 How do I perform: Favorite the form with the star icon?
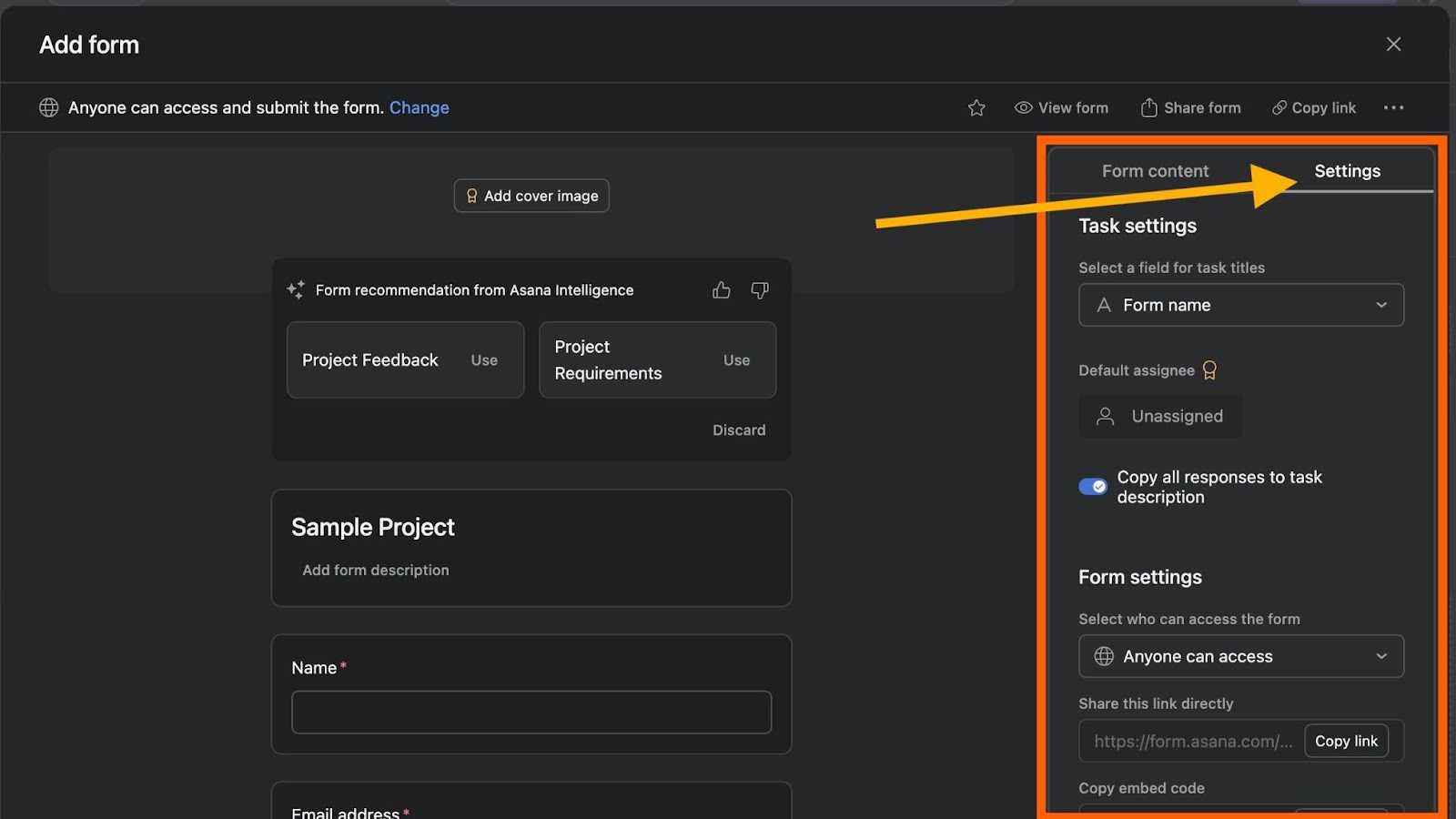(976, 108)
